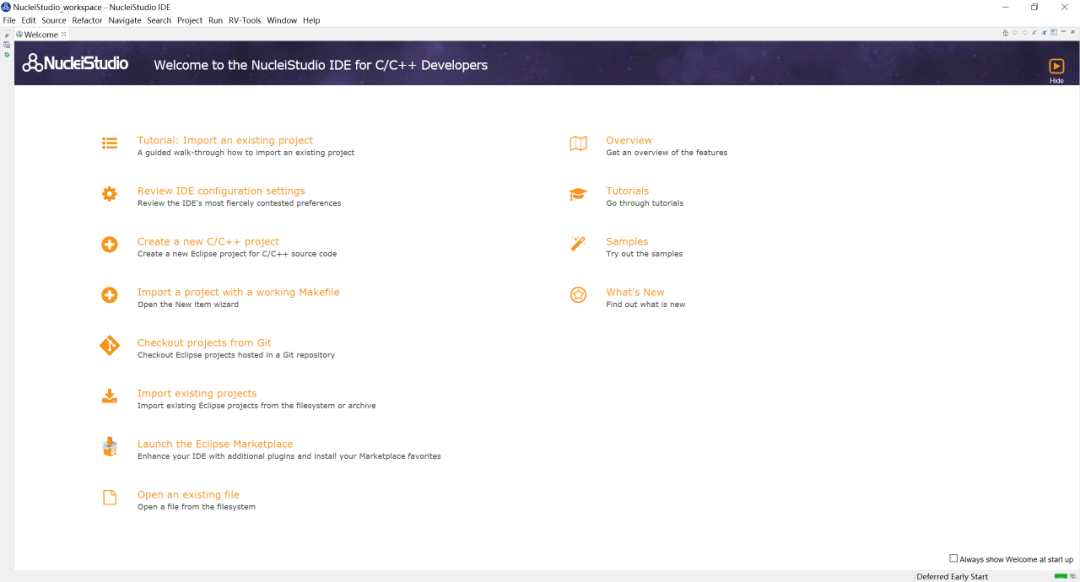Click the customize page layout icon
Screen dimensions: 1080x582
1054,32
